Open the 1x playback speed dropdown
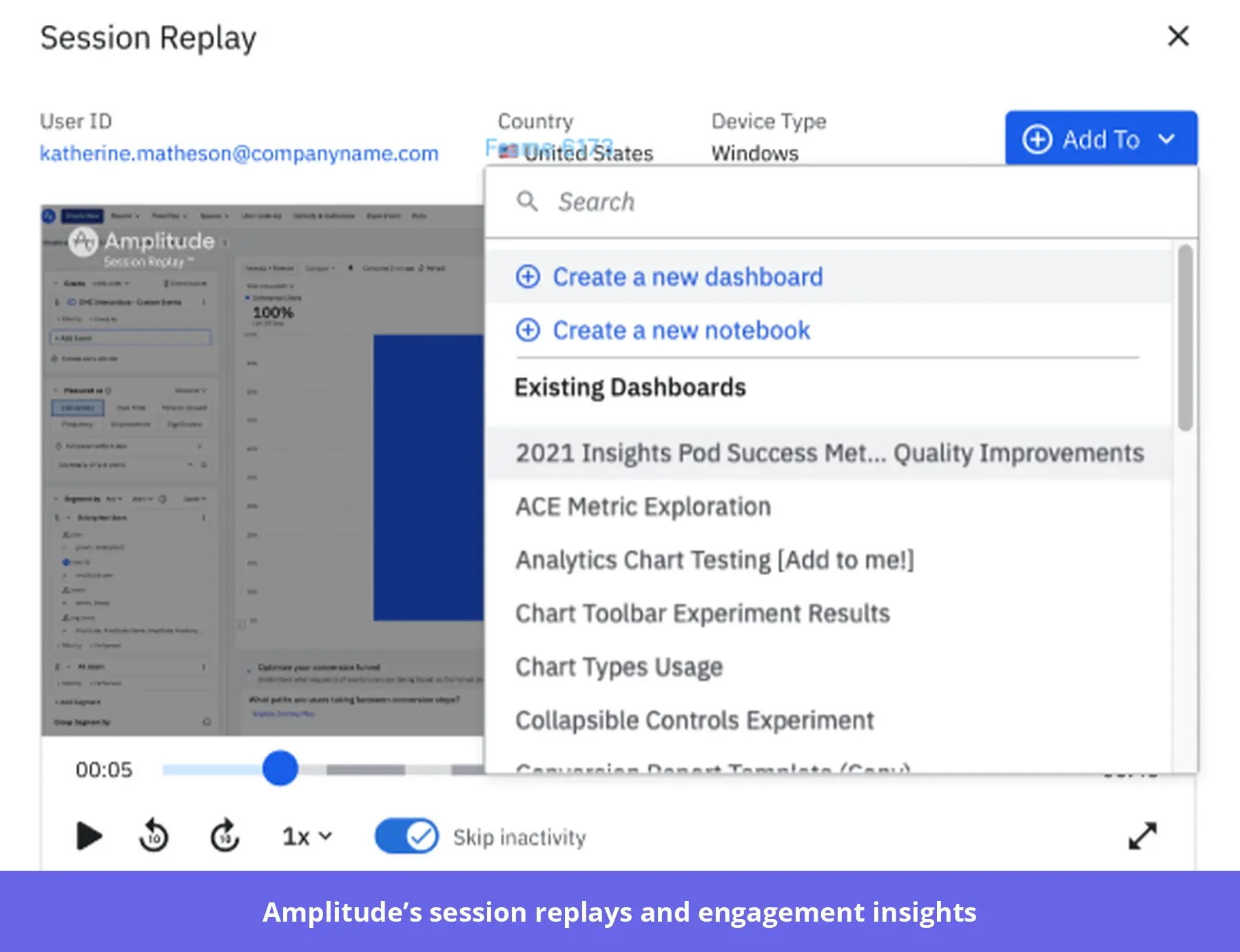Viewport: 1240px width, 952px height. [x=307, y=836]
